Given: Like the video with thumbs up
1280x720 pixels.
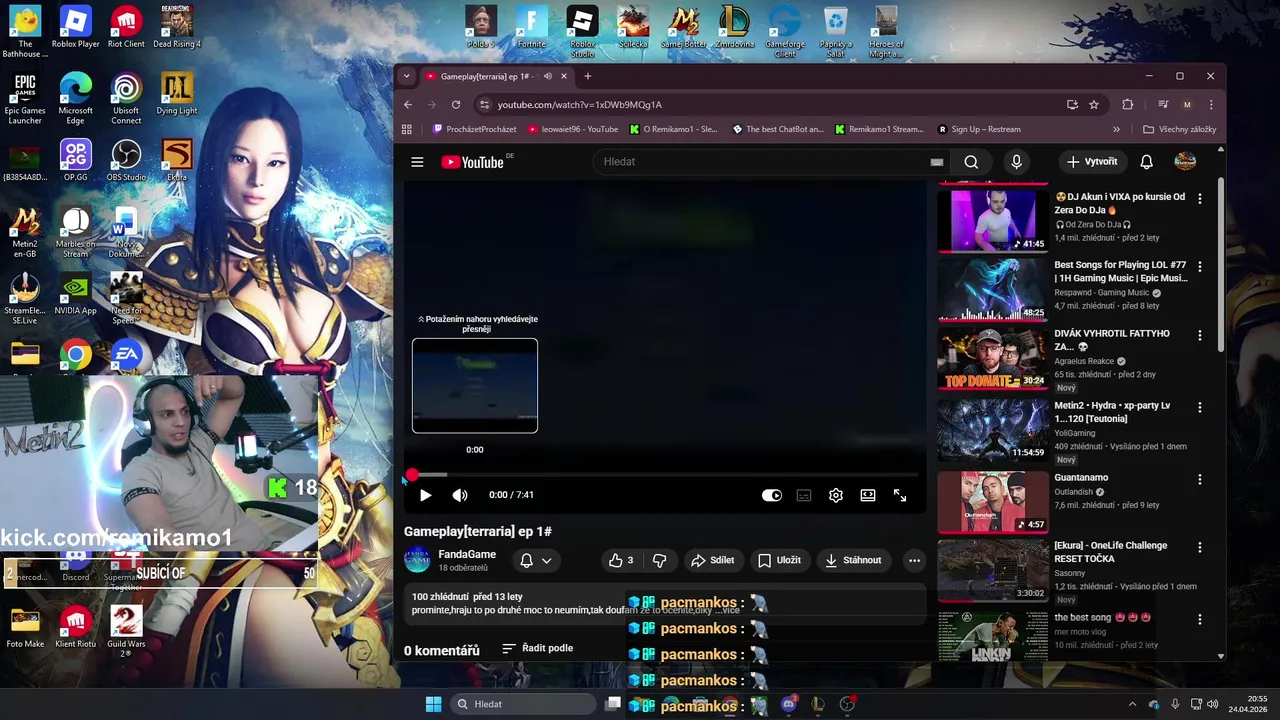Looking at the screenshot, I should [621, 560].
